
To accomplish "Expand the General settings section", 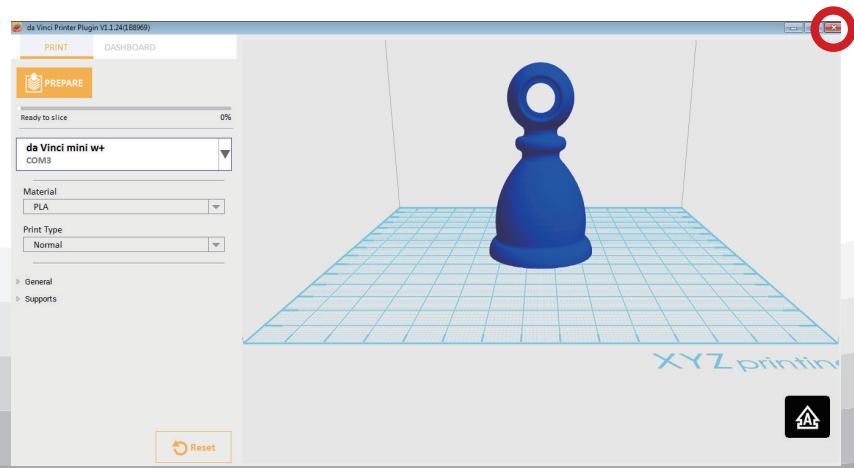I will pos(34,282).
